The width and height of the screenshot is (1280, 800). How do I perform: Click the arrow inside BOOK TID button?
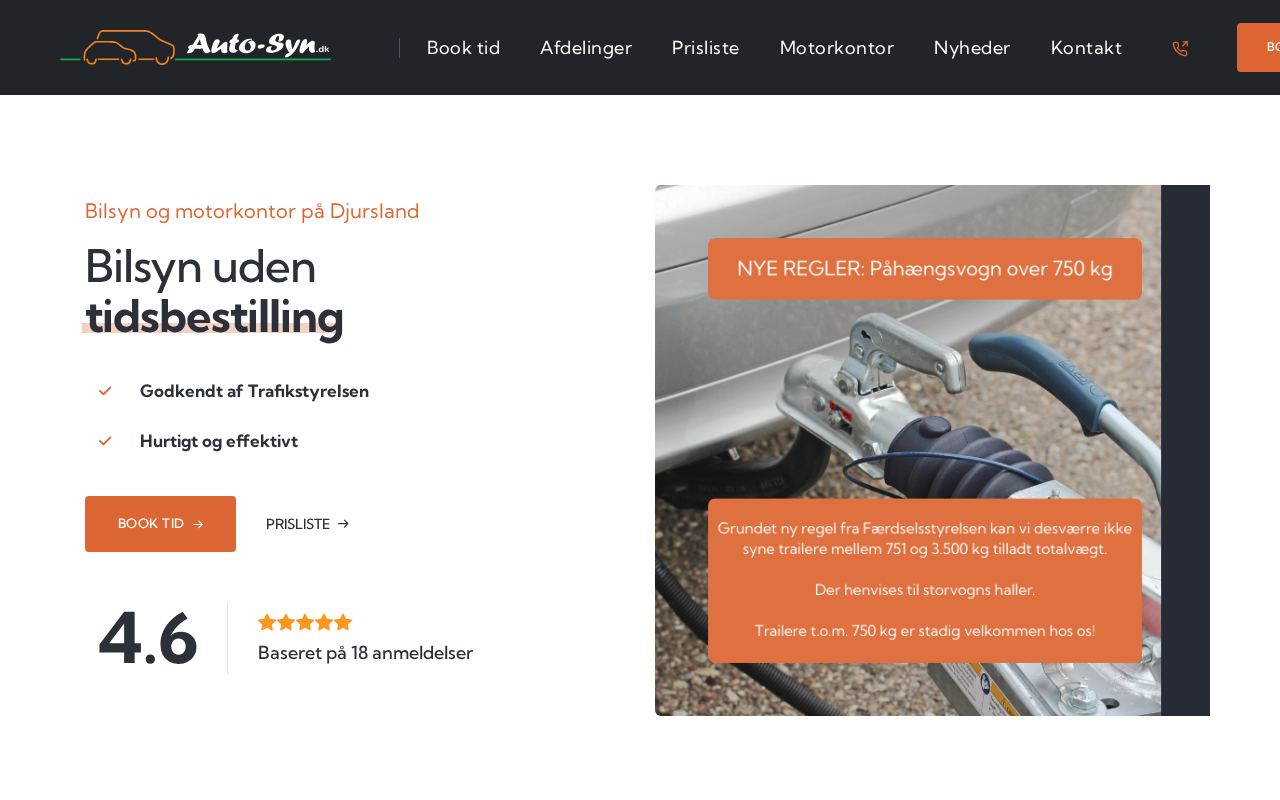coord(198,524)
